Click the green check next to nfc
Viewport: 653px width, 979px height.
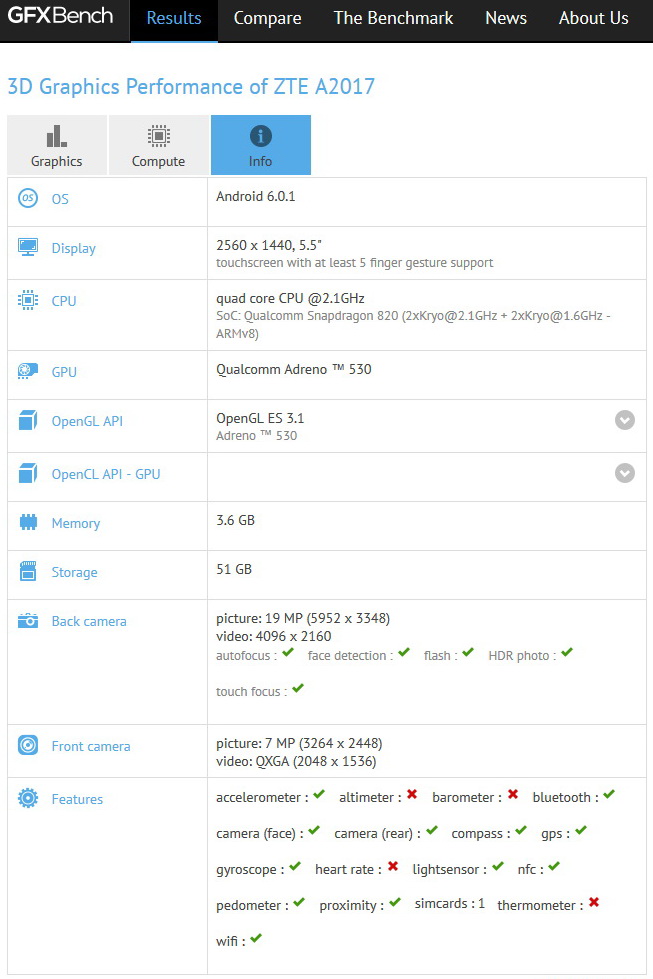tap(554, 867)
